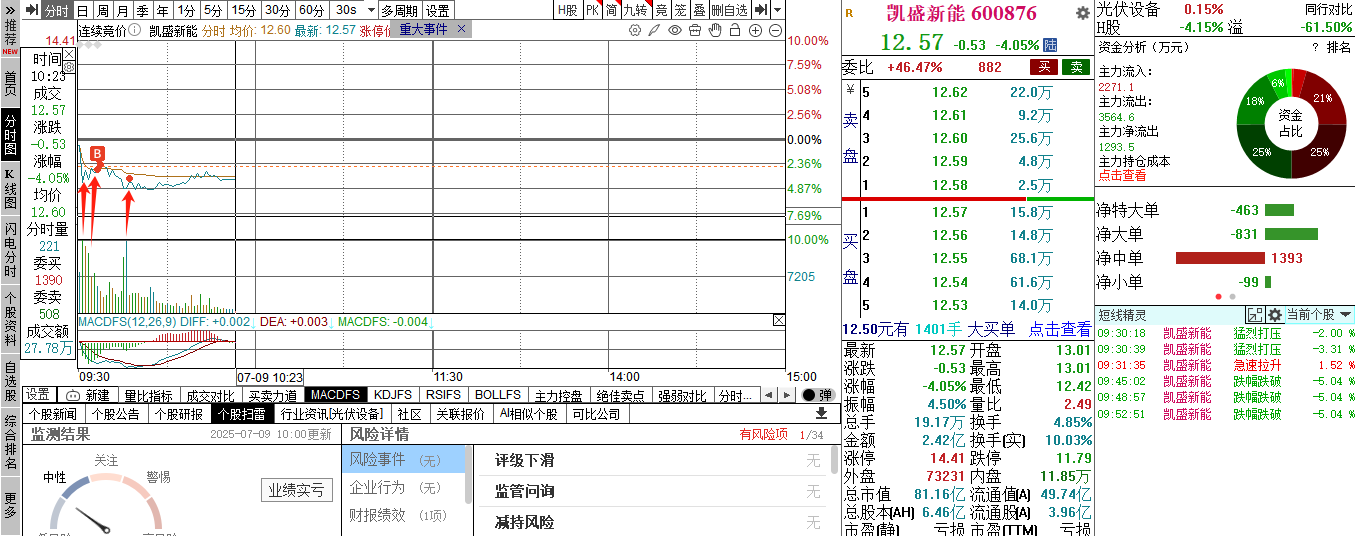Screen dimensions: 1355x536
Task: Select the BOLLFS indicator tab
Action: [498, 395]
